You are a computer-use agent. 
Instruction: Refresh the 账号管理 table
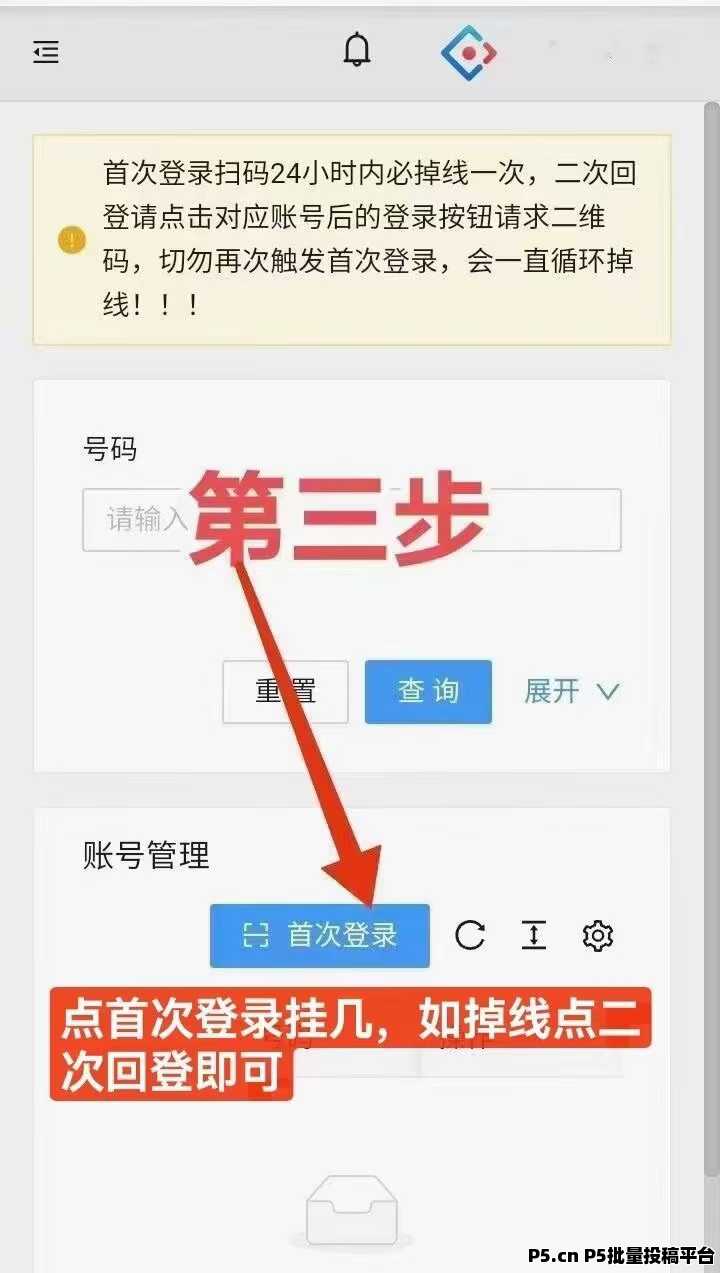click(470, 936)
